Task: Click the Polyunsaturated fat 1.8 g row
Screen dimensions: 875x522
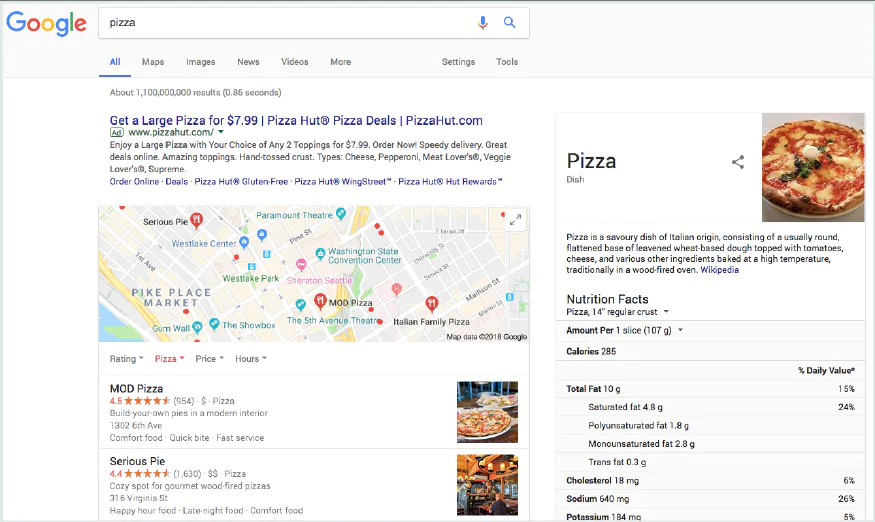Action: 710,425
